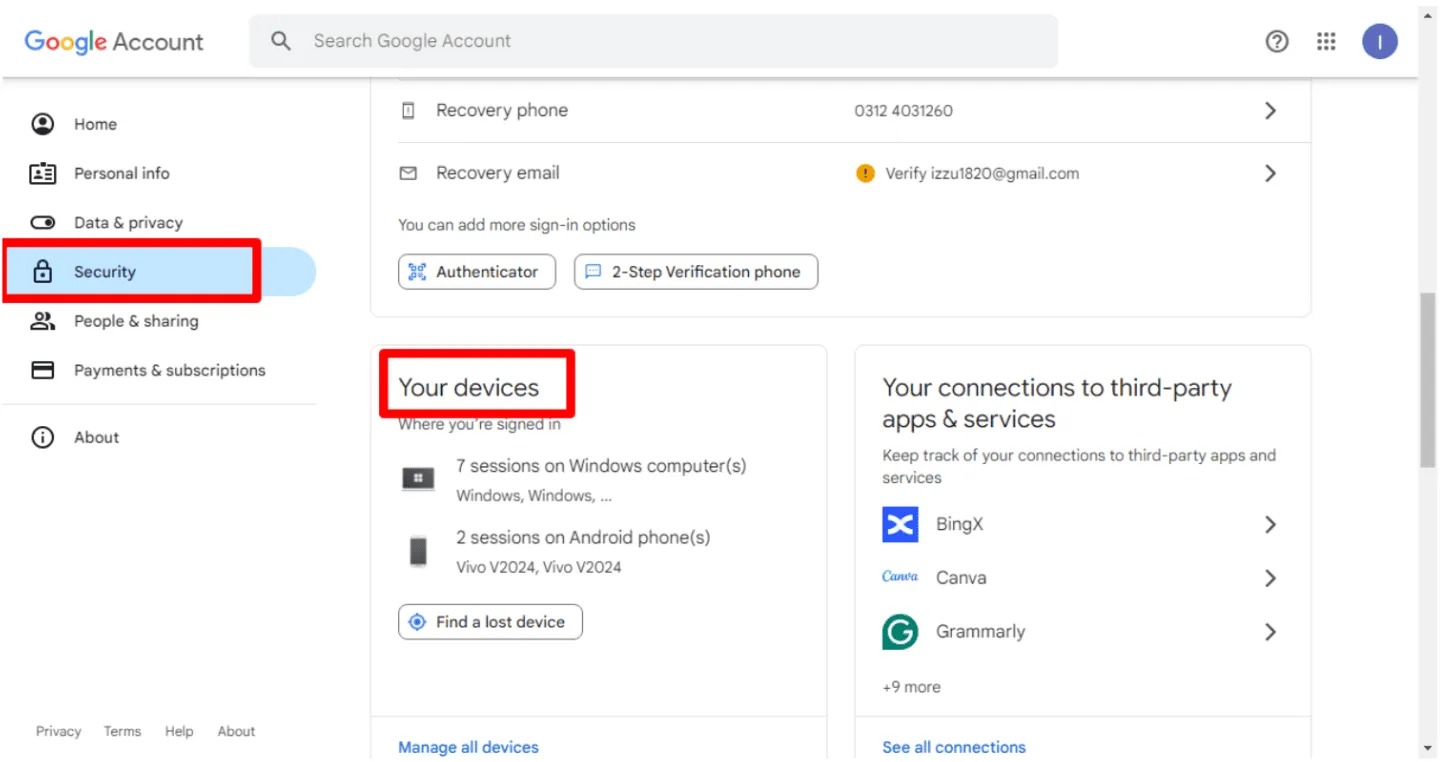Open the Google apps grid
Image resolution: width=1442 pixels, height=762 pixels.
(x=1326, y=41)
